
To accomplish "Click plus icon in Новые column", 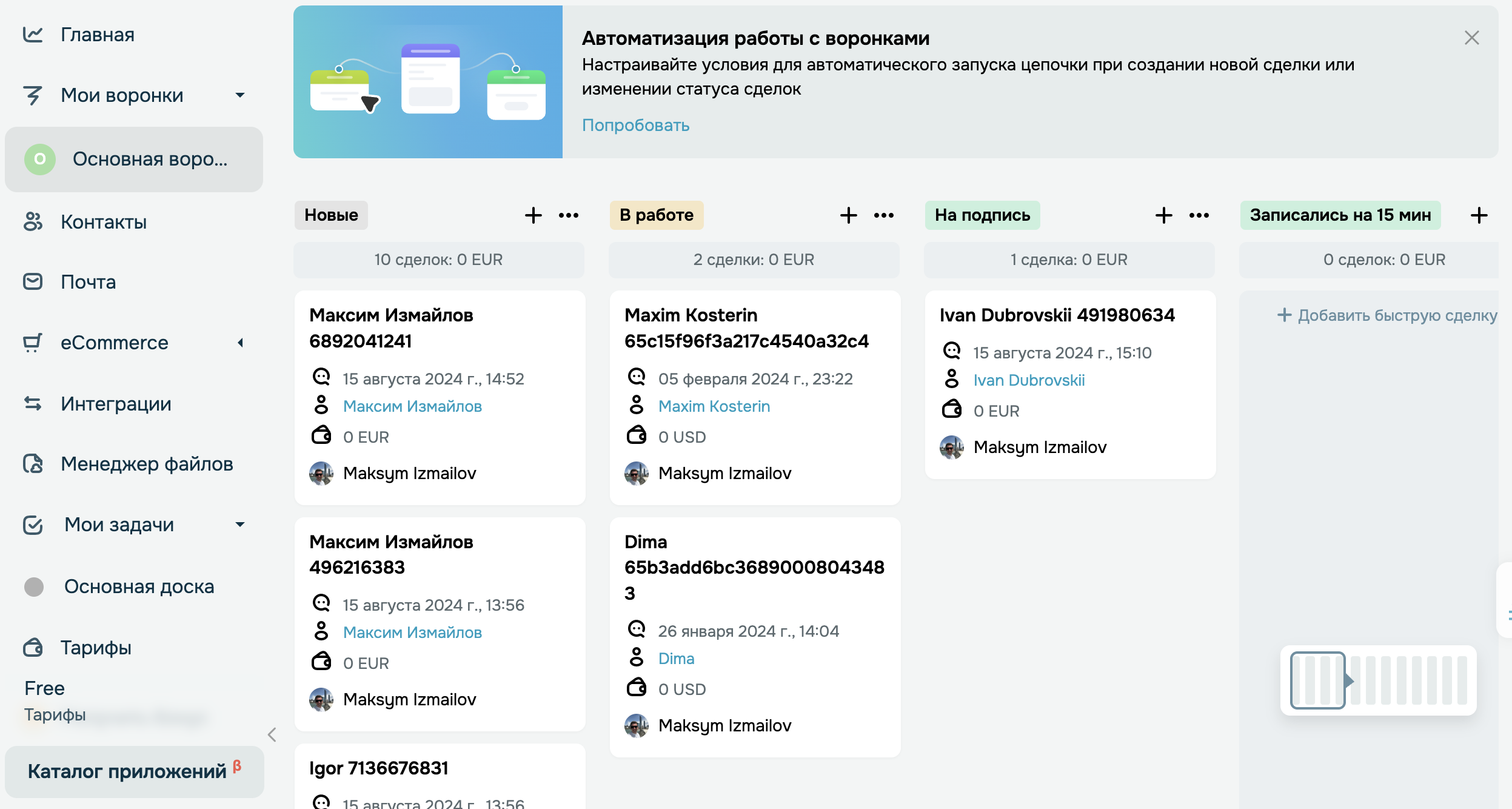I will coord(533,215).
